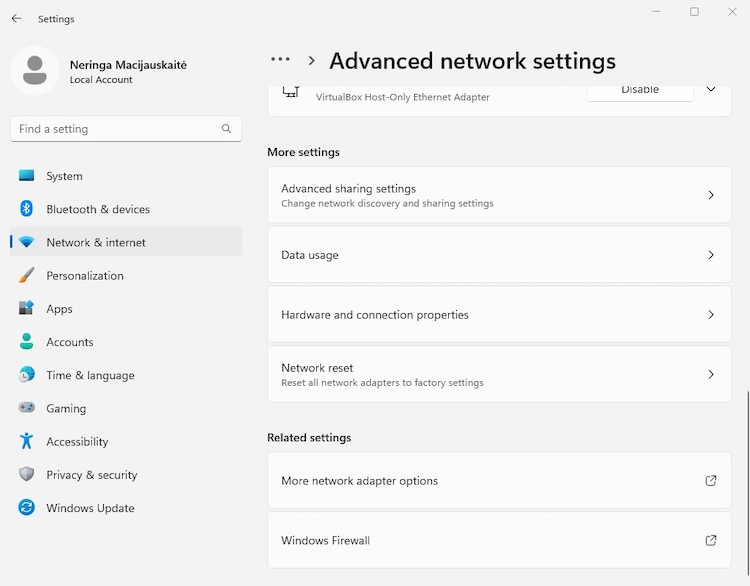This screenshot has width=750, height=586.
Task: Minimize the Settings window
Action: click(x=656, y=11)
